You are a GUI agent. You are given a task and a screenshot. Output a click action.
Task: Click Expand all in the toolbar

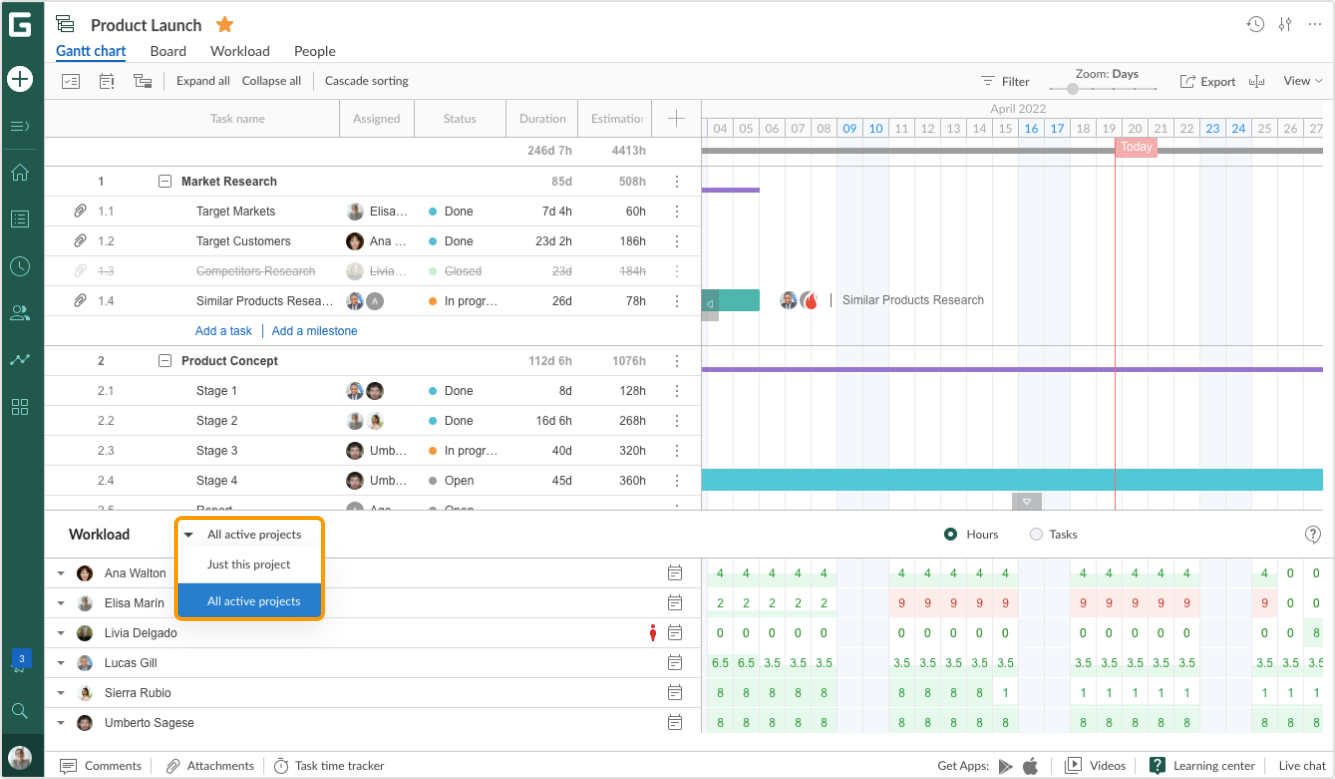coord(203,81)
